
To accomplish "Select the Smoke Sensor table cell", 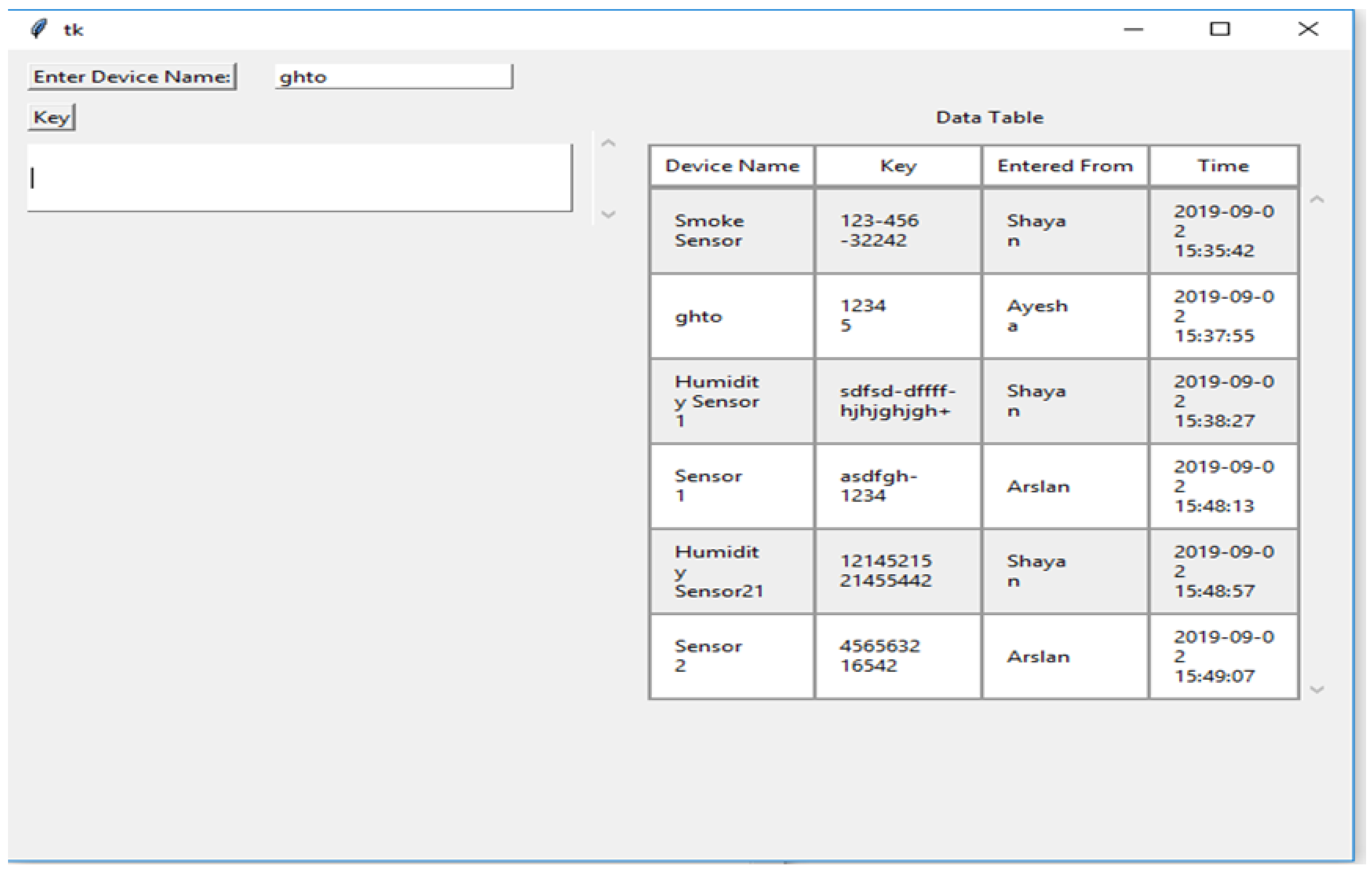I will pyautogui.click(x=732, y=231).
